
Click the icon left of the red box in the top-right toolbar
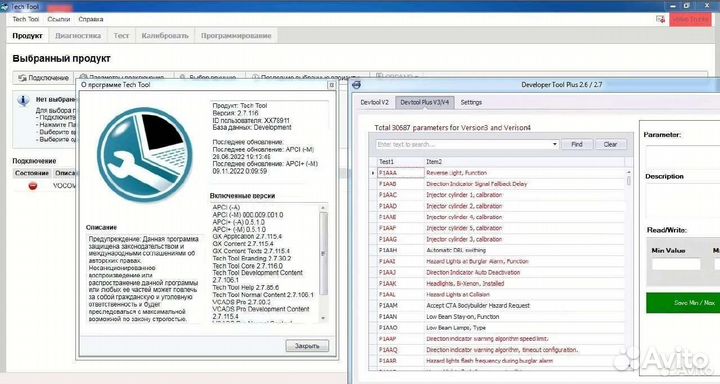[x=660, y=19]
